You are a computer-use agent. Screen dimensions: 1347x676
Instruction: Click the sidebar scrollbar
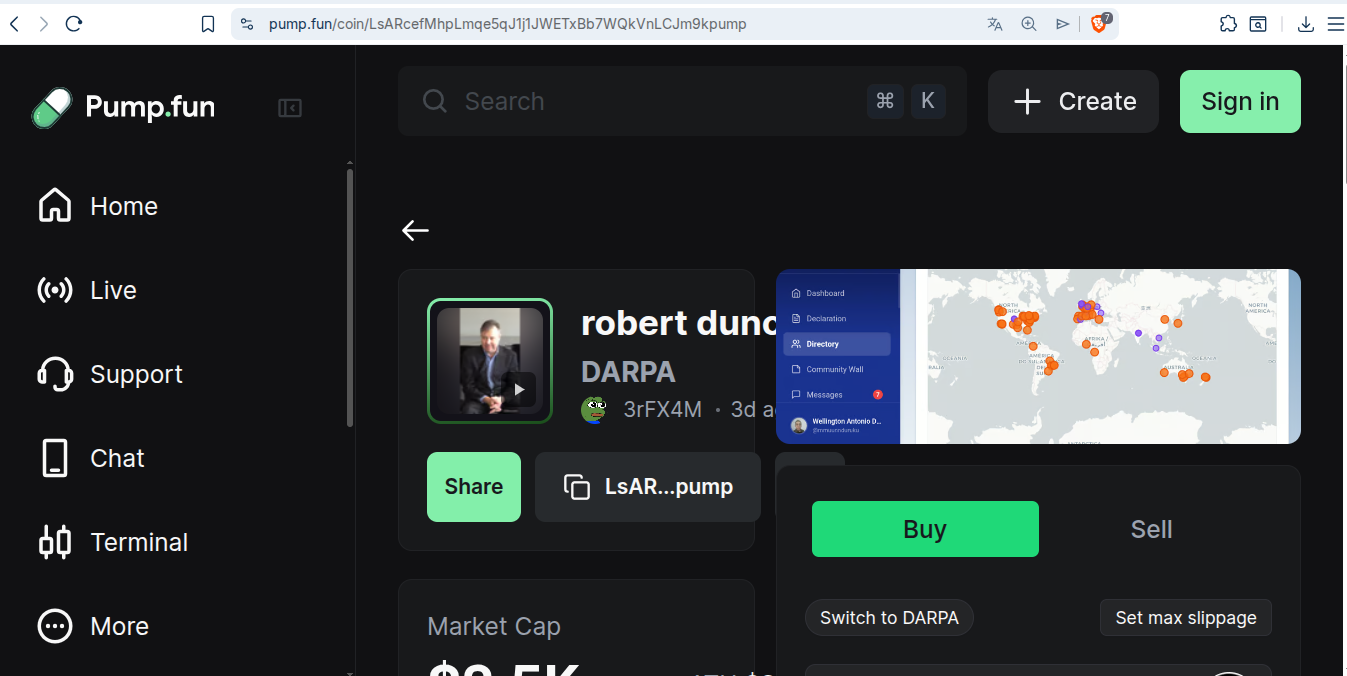click(x=349, y=297)
